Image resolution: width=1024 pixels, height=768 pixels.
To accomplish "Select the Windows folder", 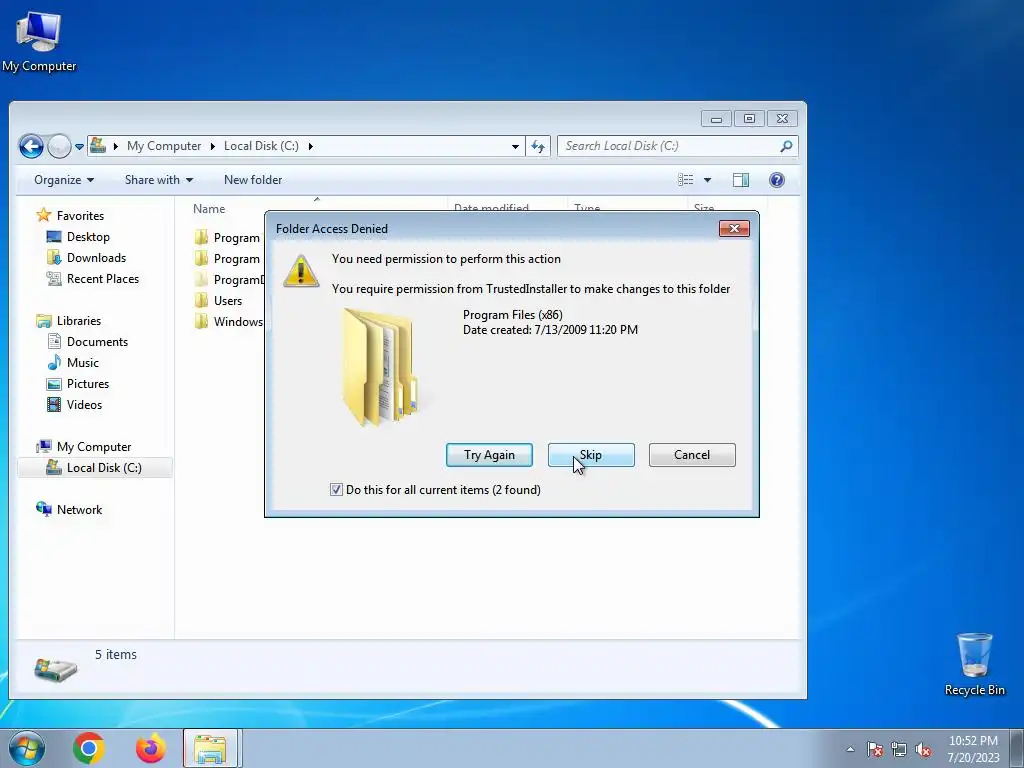I will [238, 322].
